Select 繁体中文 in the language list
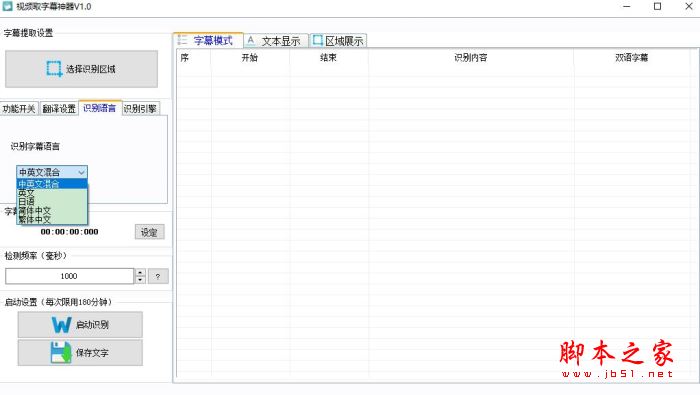700x395 pixels. pyautogui.click(x=52, y=220)
